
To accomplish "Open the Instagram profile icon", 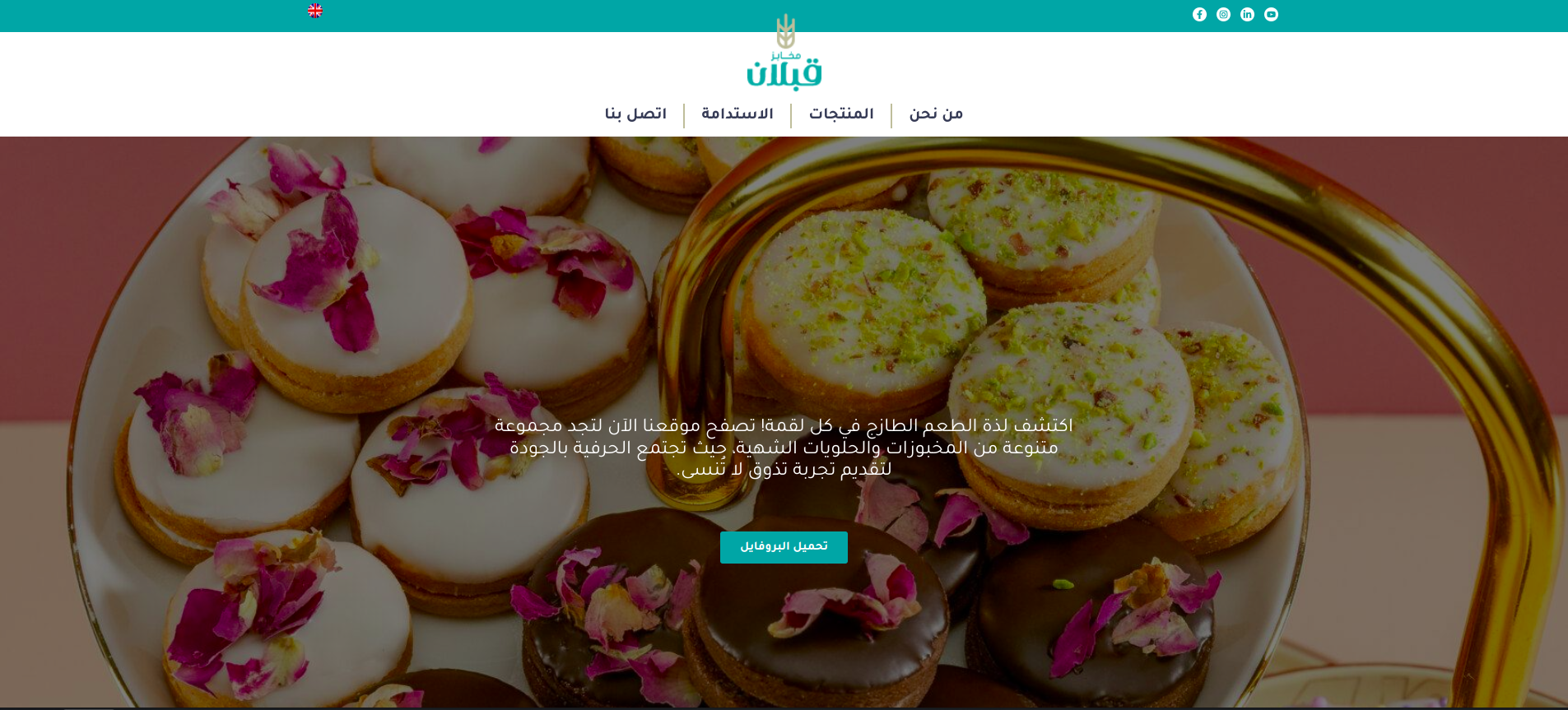I will point(1223,15).
